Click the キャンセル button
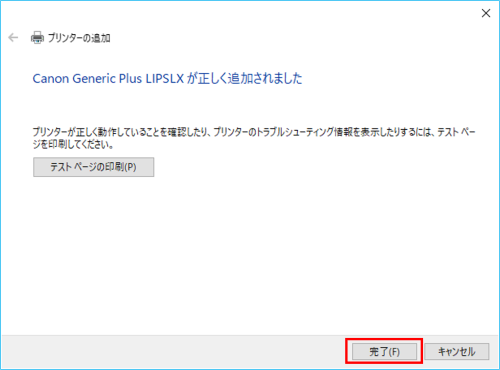 (x=457, y=351)
